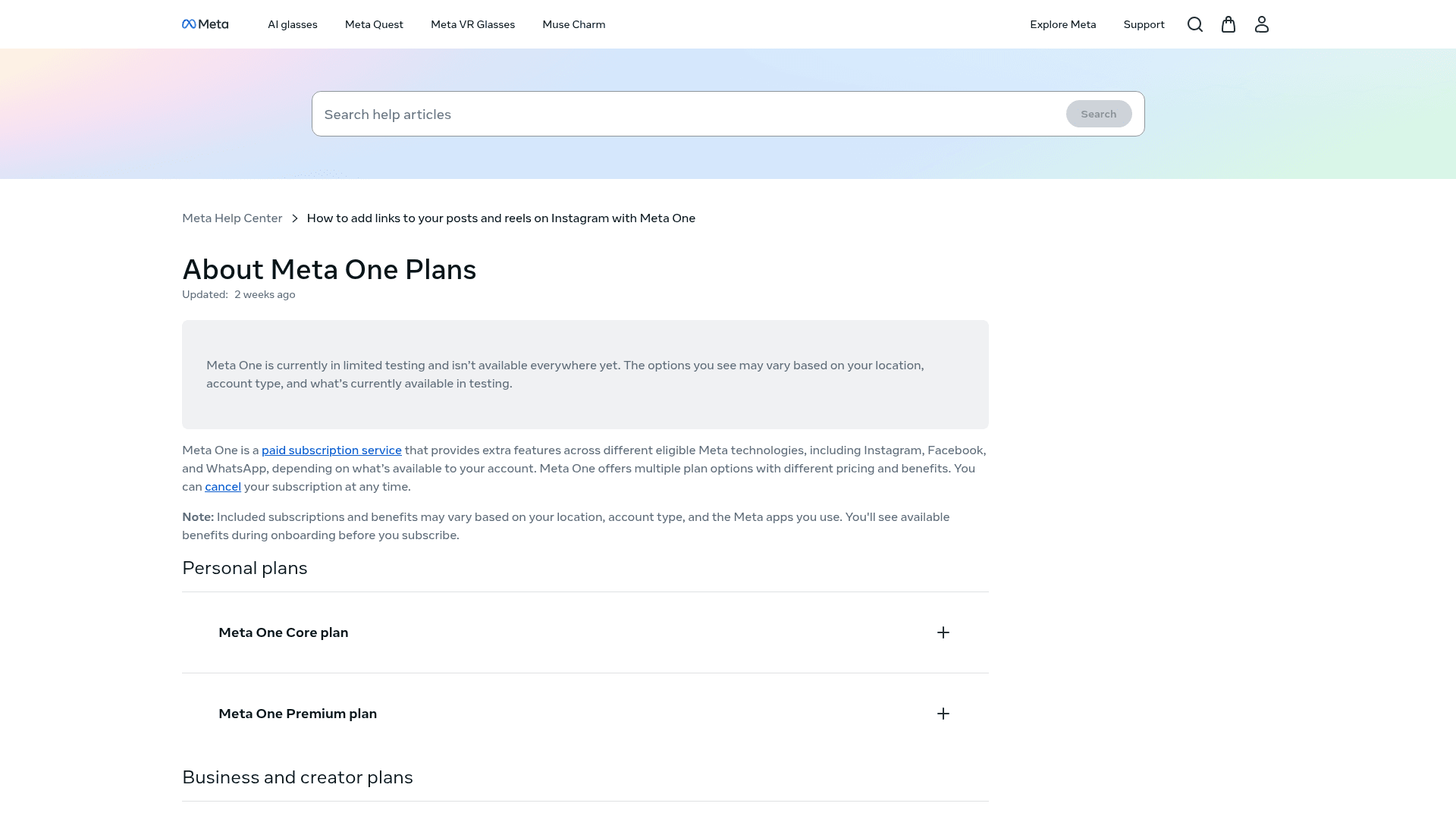Screen dimensions: 1456x819
Task: Open Meta Quest menu
Action: pos(374,24)
